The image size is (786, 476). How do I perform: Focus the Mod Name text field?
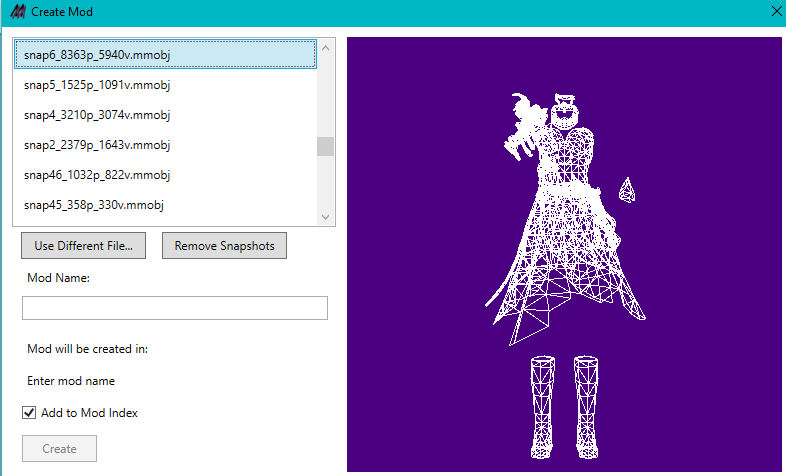[175, 308]
